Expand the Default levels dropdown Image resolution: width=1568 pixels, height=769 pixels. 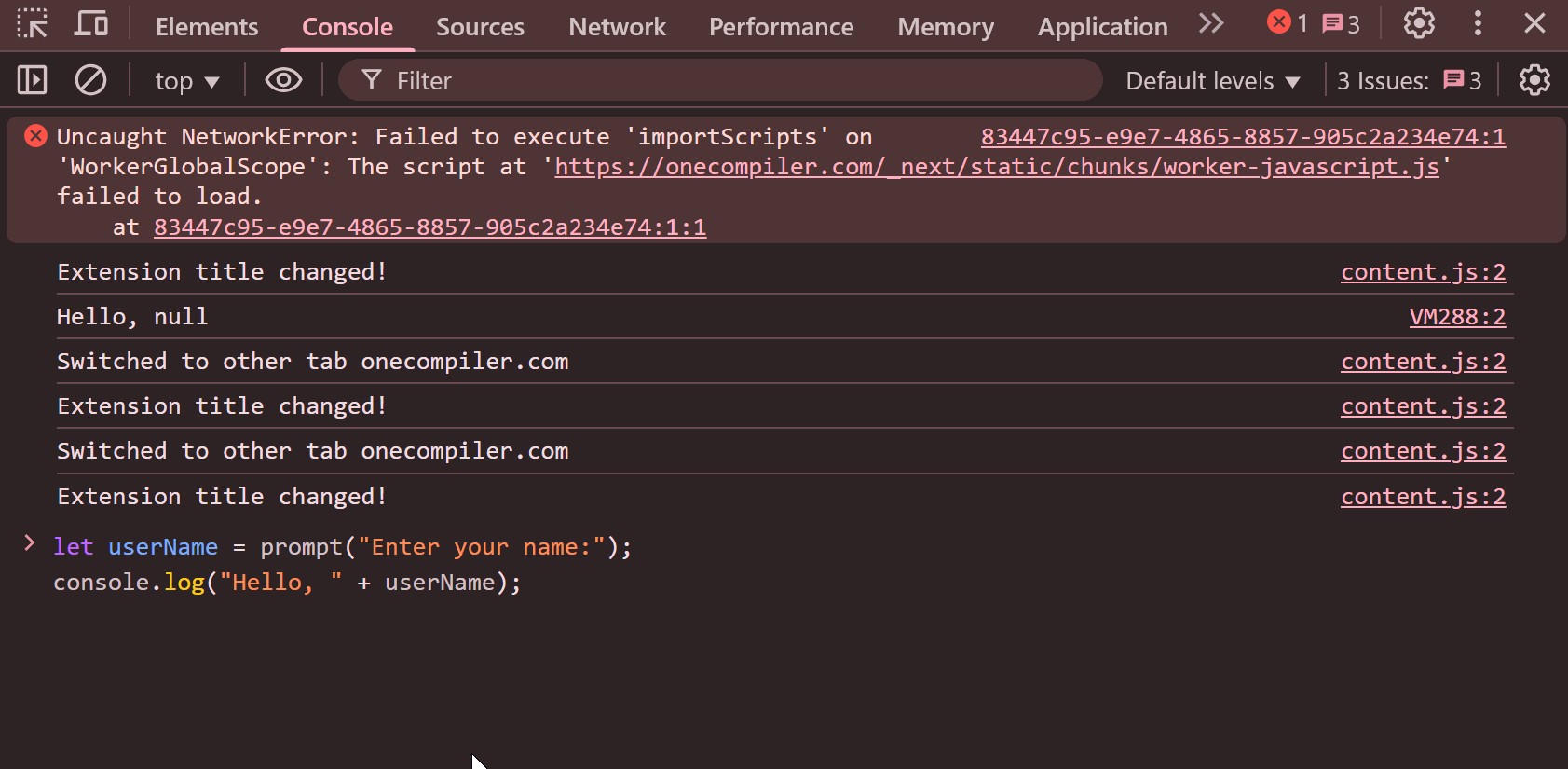(1212, 82)
